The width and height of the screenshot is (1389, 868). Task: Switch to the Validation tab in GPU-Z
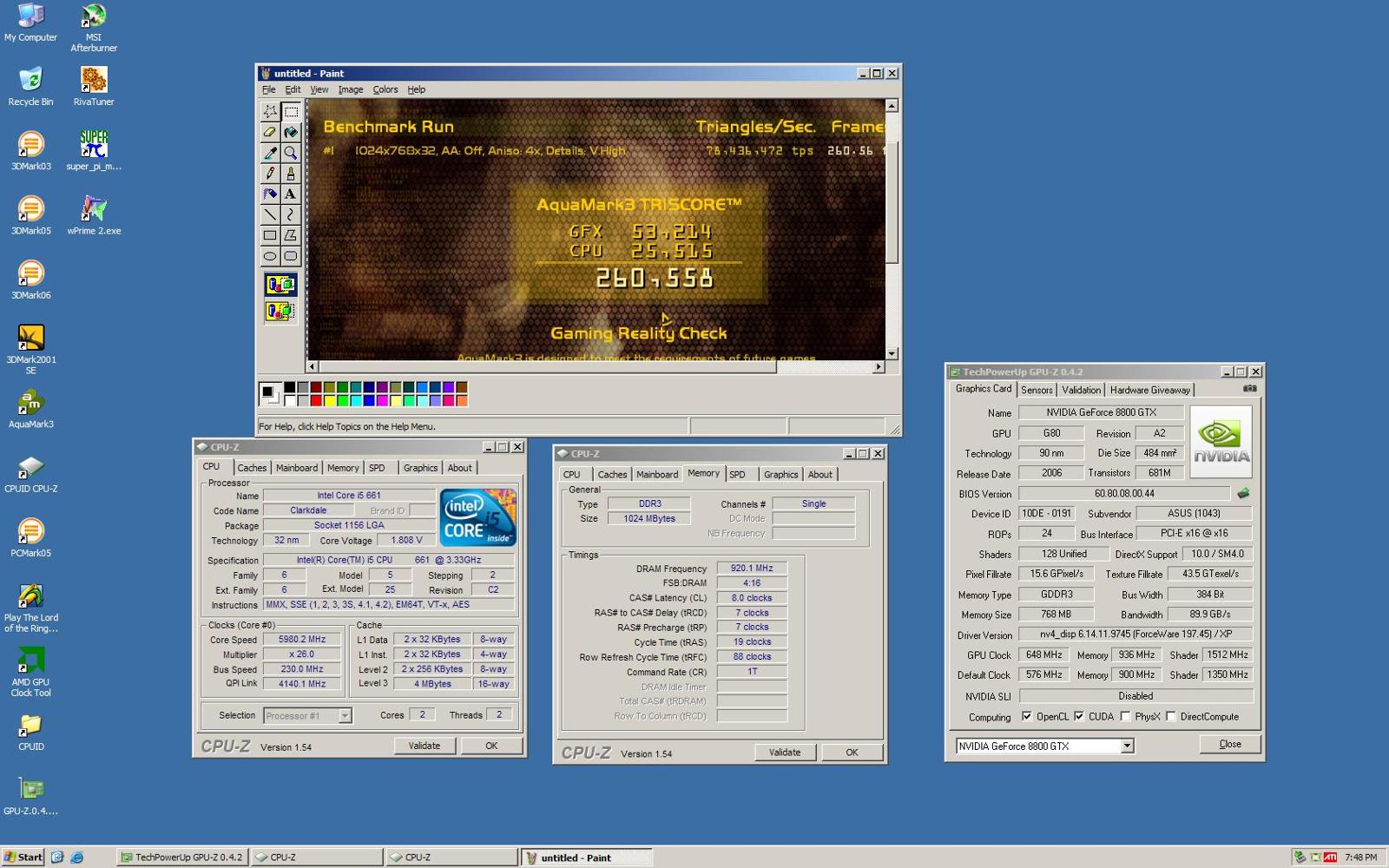pyautogui.click(x=1081, y=390)
